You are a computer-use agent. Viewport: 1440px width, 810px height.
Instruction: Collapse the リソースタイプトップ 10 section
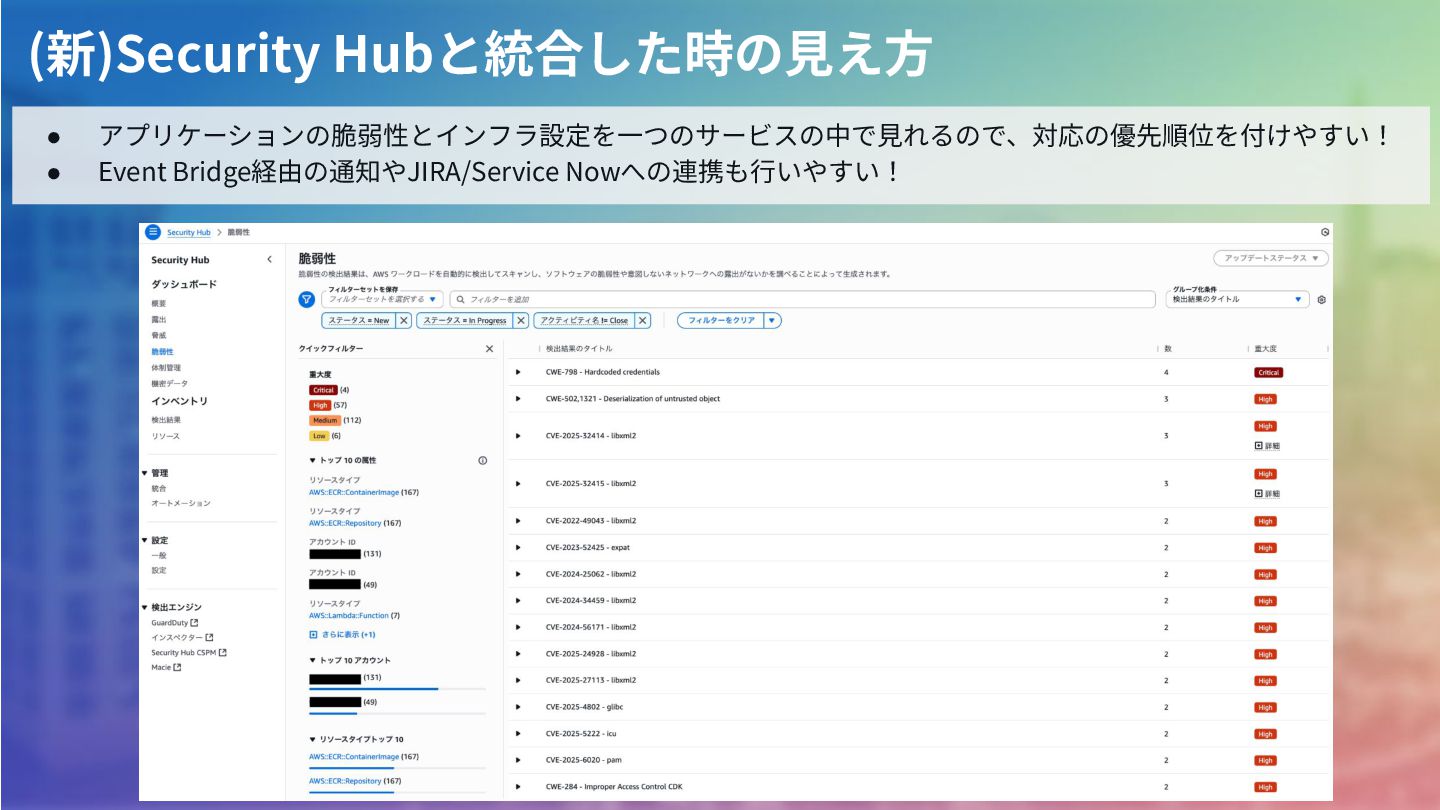312,739
